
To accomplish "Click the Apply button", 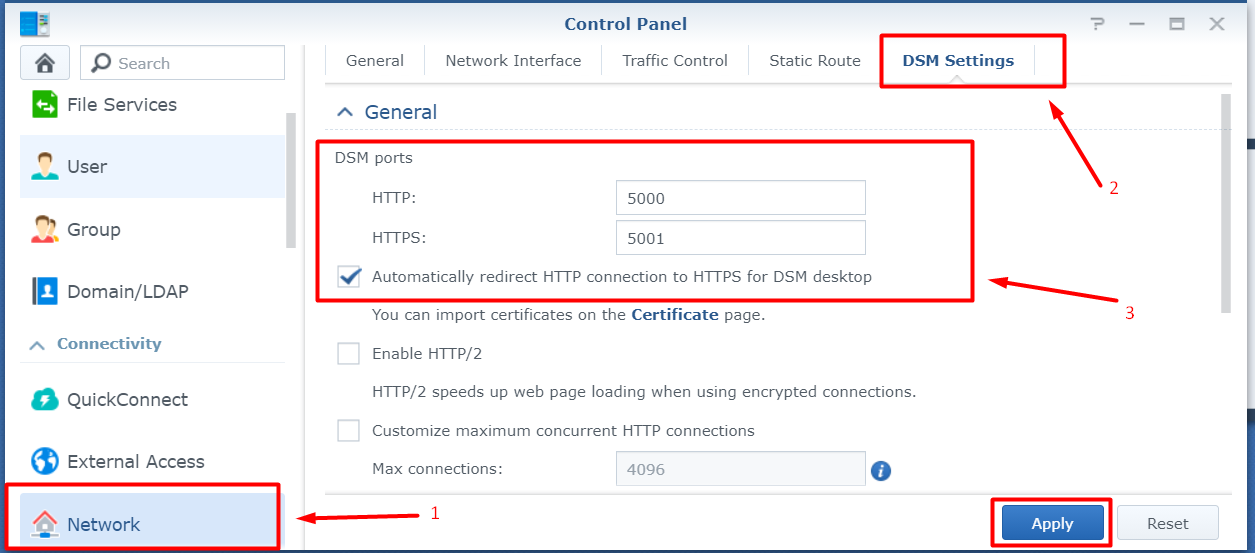I will coord(1052,523).
